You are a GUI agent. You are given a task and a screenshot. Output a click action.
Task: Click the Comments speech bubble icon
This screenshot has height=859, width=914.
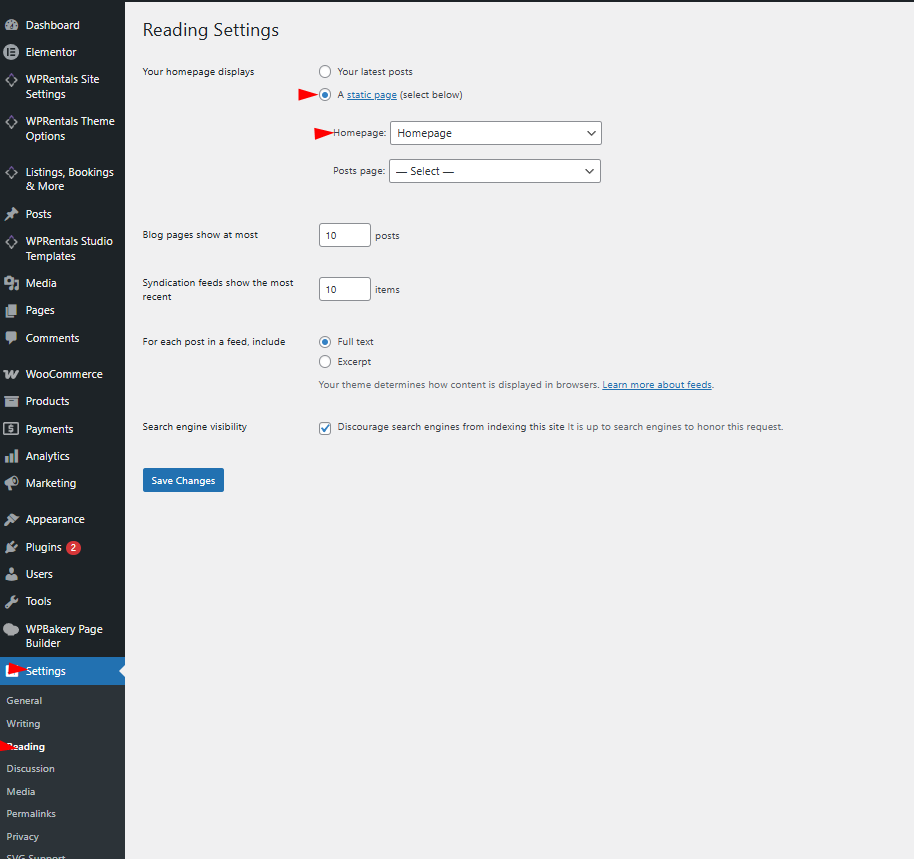pos(11,338)
